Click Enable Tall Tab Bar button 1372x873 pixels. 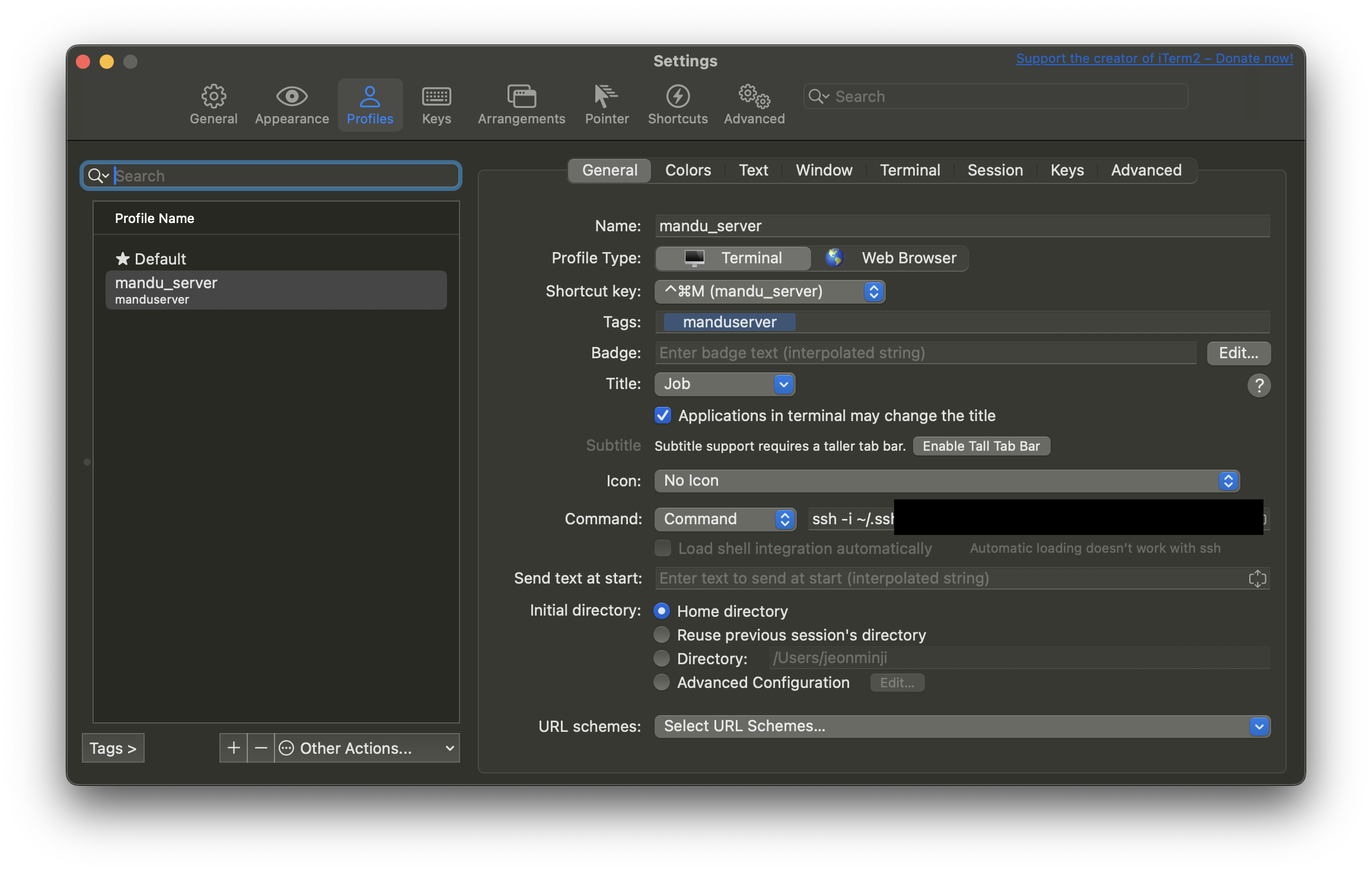(x=981, y=446)
